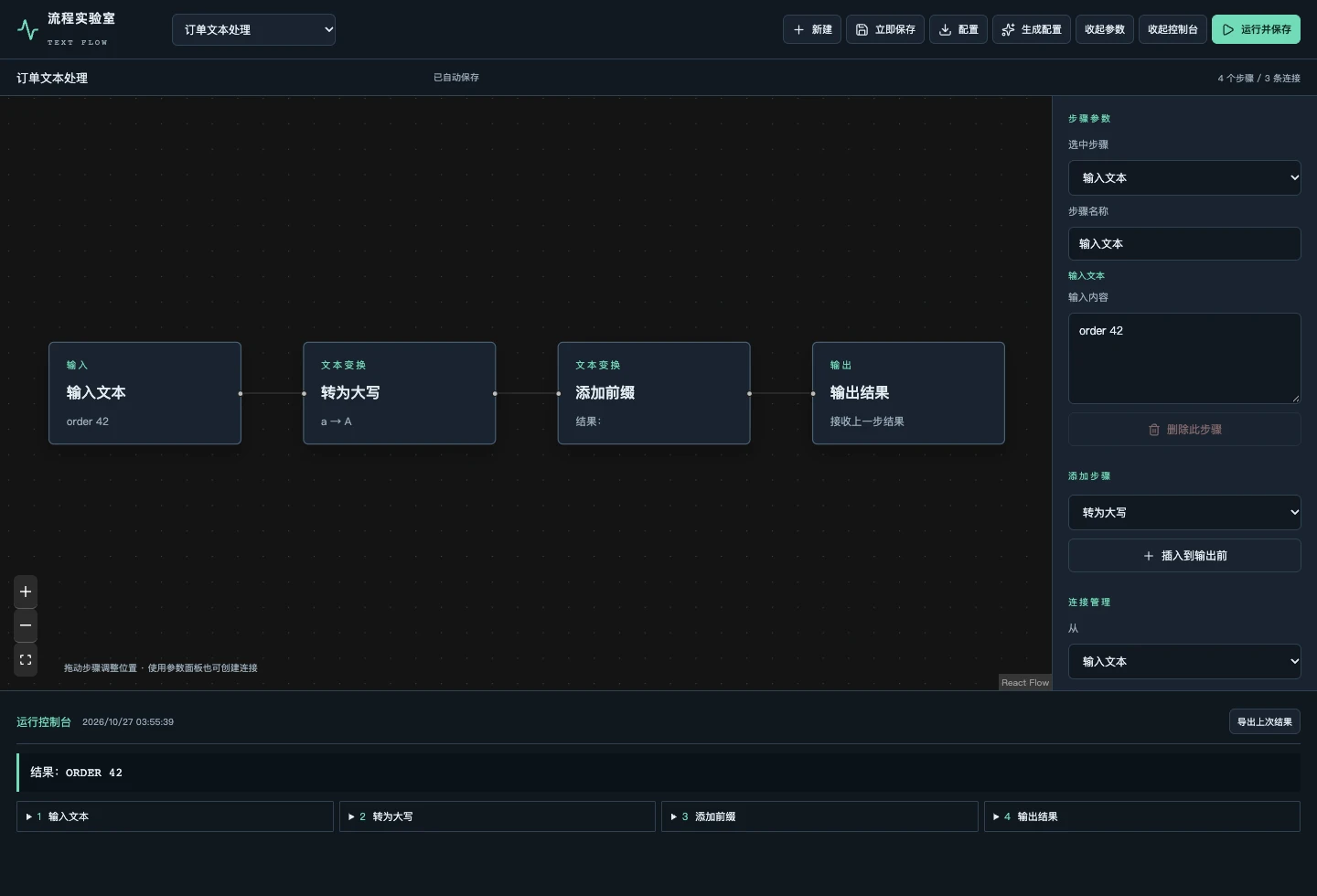Click the 配置 download button
Viewport: 1317px width, 896px height.
(x=958, y=29)
